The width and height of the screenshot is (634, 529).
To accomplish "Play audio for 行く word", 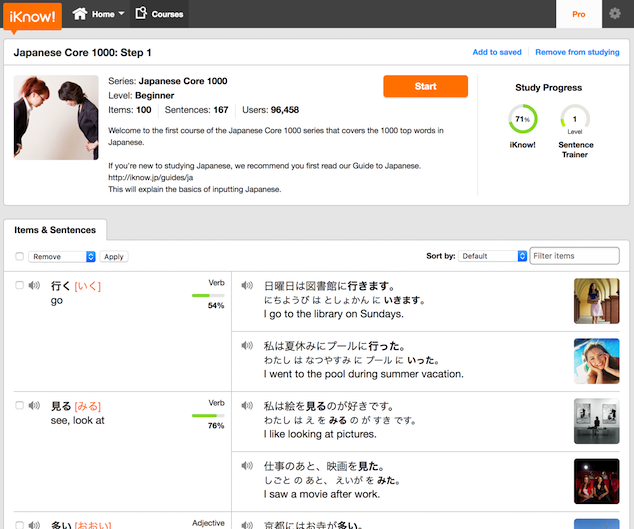I will click(34, 286).
